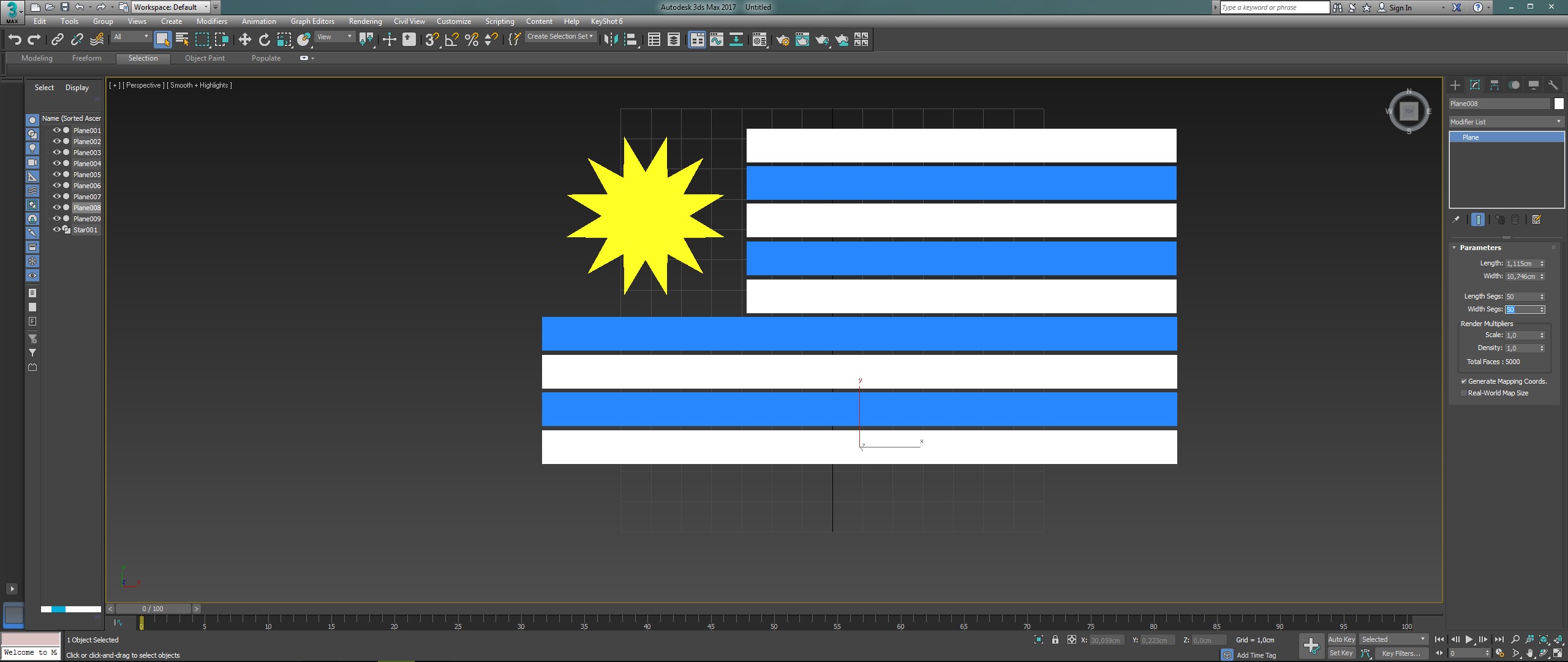Click the Undo arrow icon
The width and height of the screenshot is (1568, 662).
pos(15,40)
